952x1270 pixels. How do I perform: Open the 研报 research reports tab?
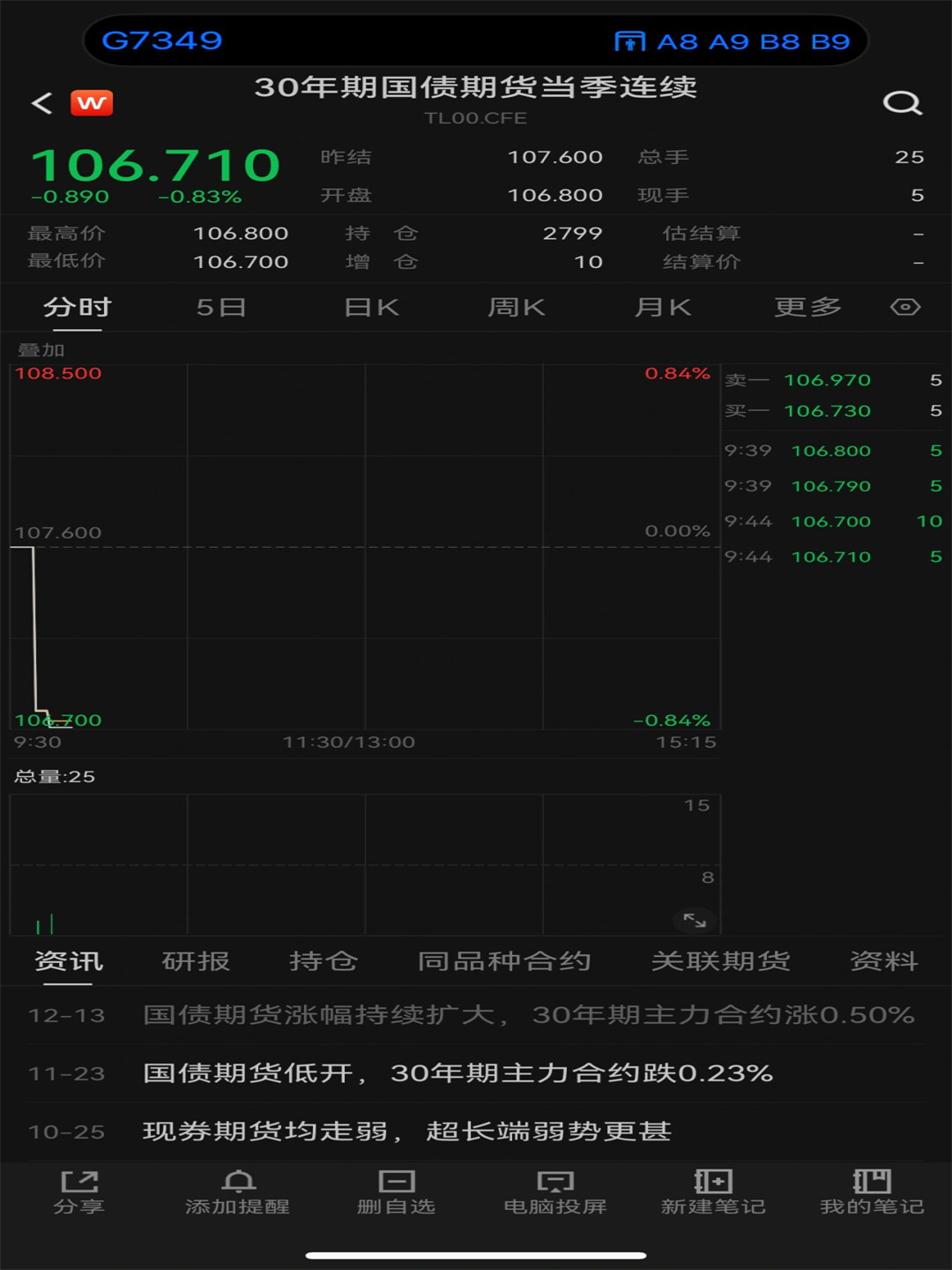196,960
